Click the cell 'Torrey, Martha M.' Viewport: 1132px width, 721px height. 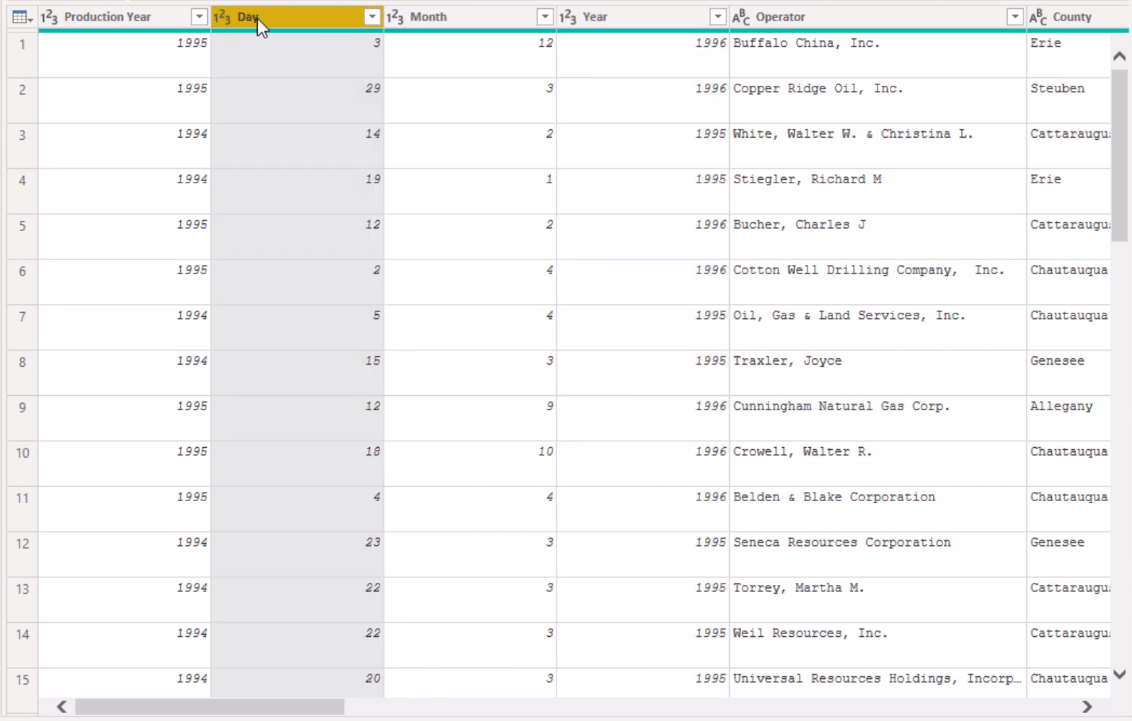(x=878, y=600)
